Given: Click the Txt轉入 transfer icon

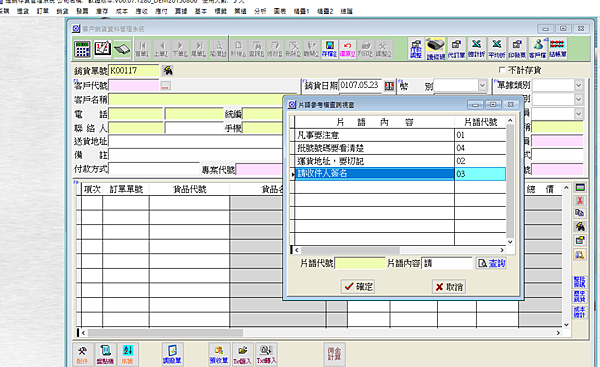Looking at the screenshot, I should point(266,354).
